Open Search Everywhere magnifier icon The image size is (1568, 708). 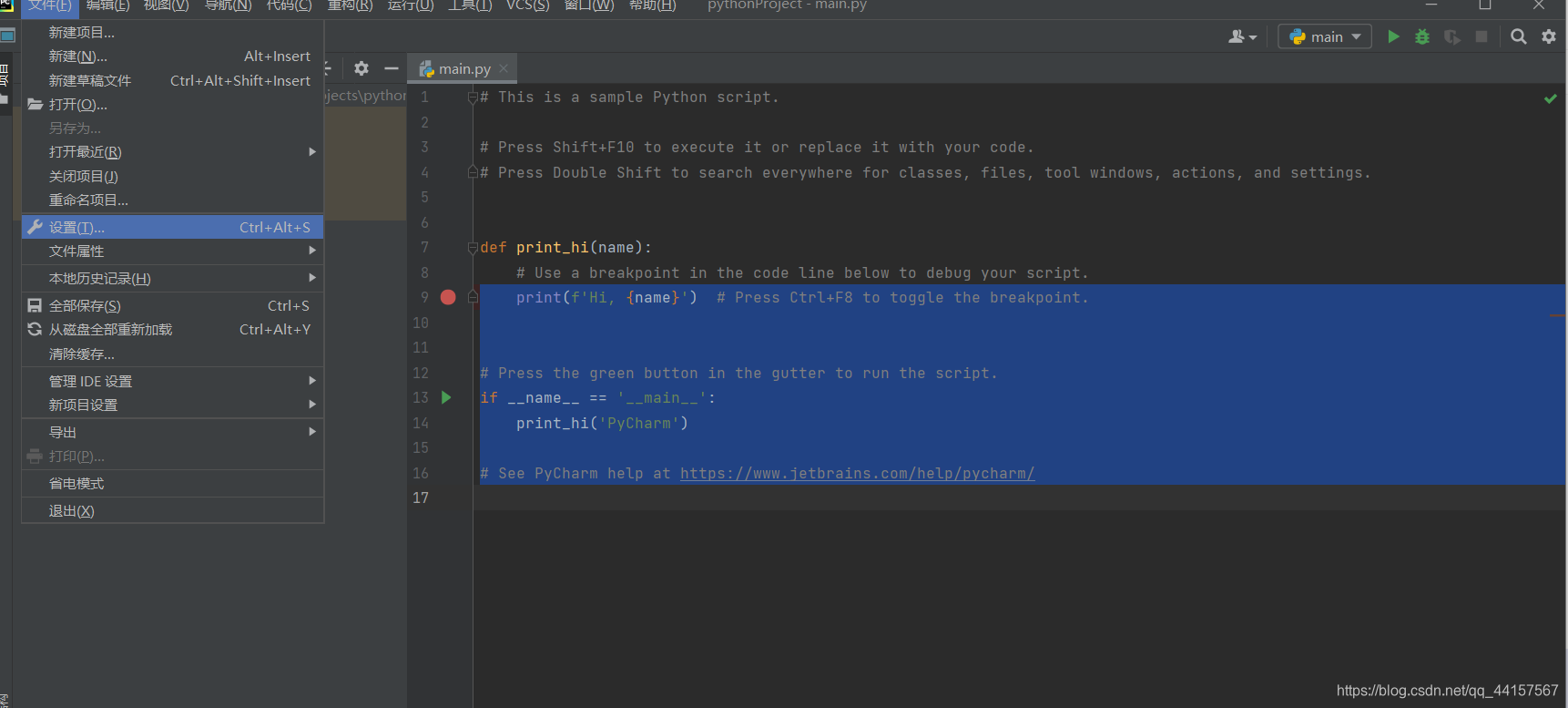point(1519,36)
